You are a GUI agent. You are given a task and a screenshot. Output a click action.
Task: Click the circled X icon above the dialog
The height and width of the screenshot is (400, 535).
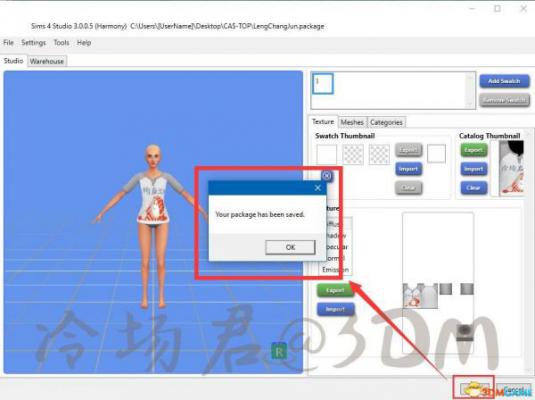tap(327, 176)
